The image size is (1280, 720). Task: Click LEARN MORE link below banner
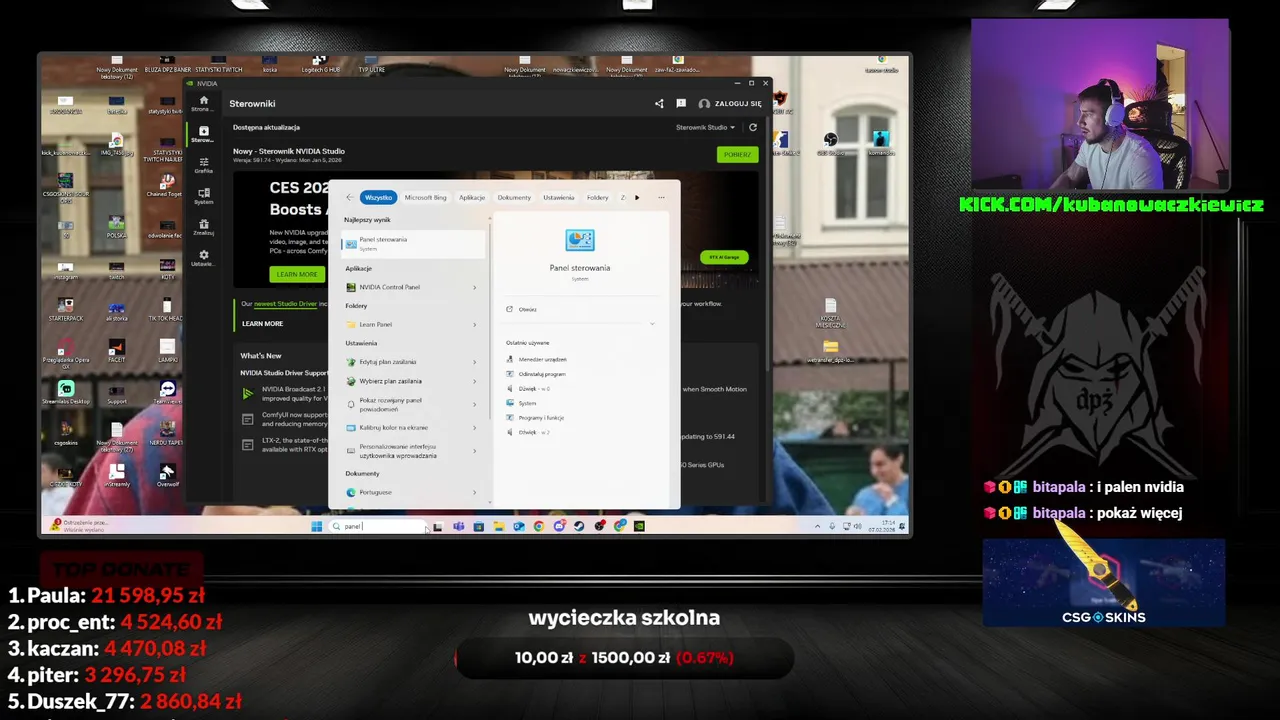[x=262, y=323]
